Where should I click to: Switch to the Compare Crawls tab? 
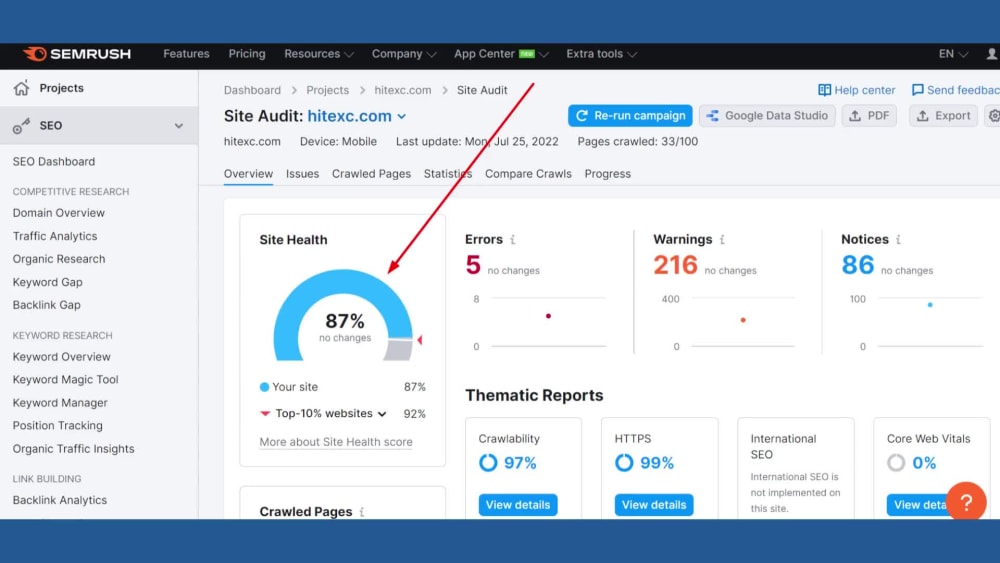point(528,174)
